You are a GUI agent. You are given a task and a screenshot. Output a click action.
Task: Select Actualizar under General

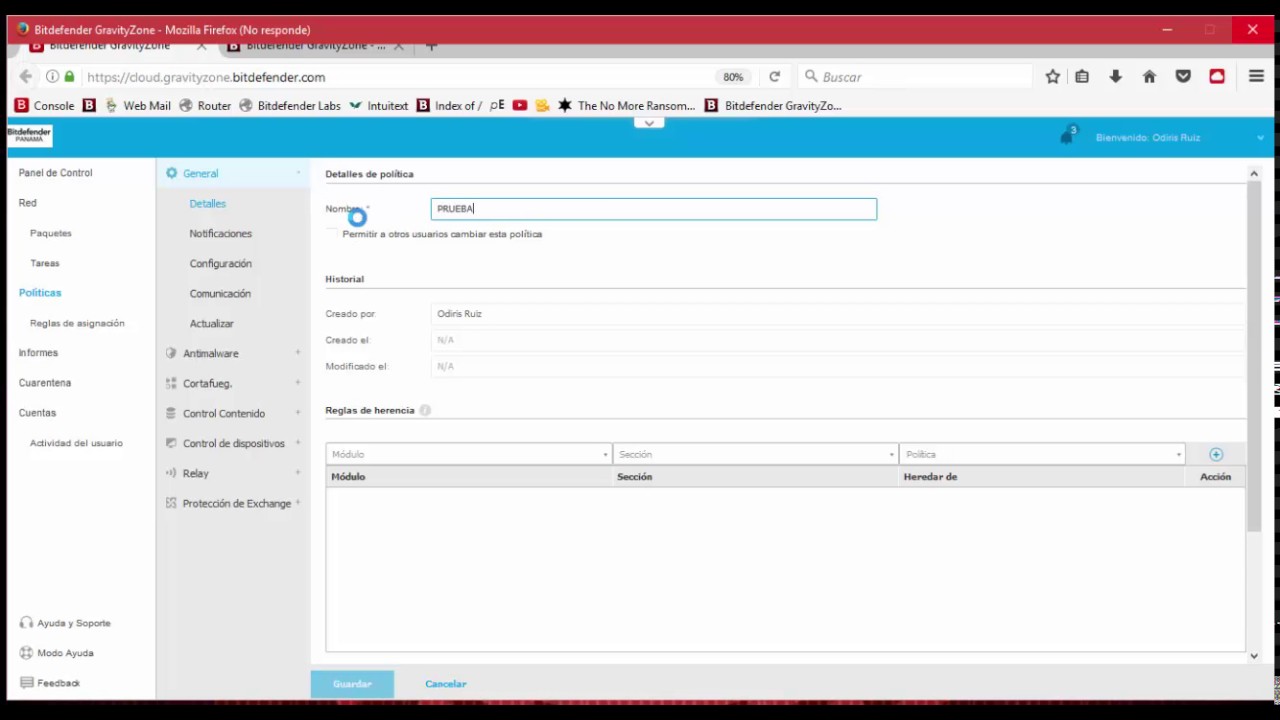[211, 323]
